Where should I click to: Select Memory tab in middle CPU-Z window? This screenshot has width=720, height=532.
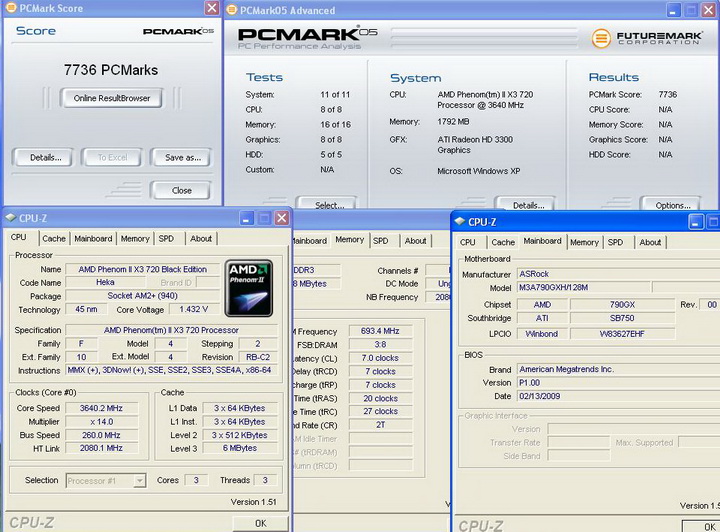349,240
